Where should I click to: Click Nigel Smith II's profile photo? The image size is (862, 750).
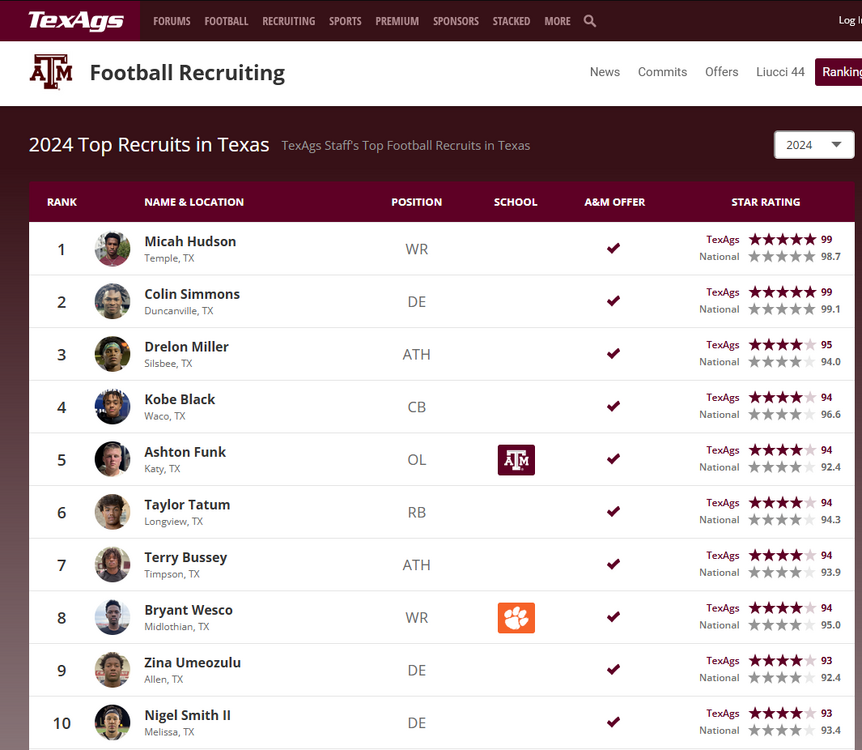coord(112,722)
